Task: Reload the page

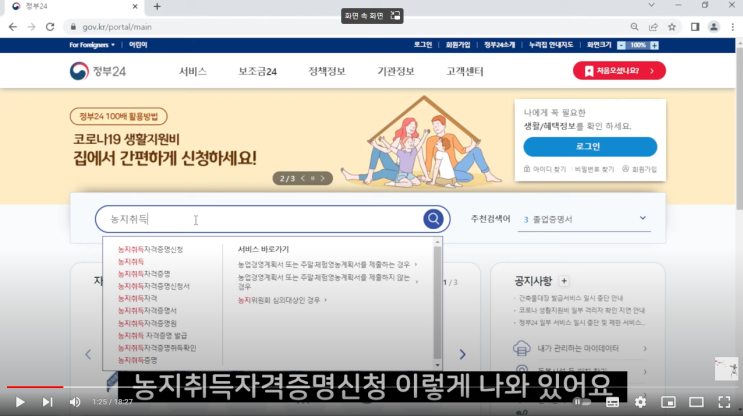Action: [50, 27]
